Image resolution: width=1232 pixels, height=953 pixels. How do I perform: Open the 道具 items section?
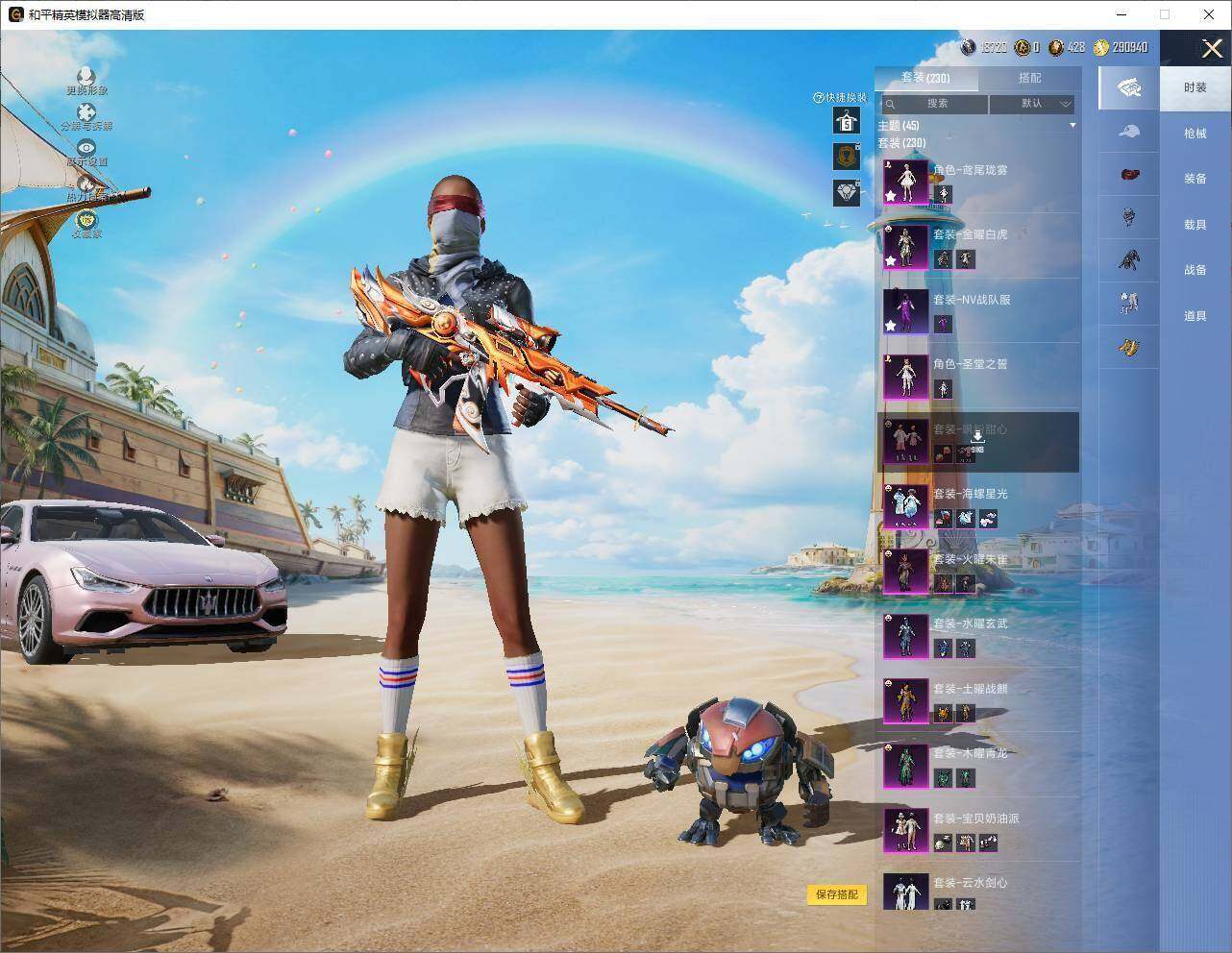pyautogui.click(x=1195, y=316)
